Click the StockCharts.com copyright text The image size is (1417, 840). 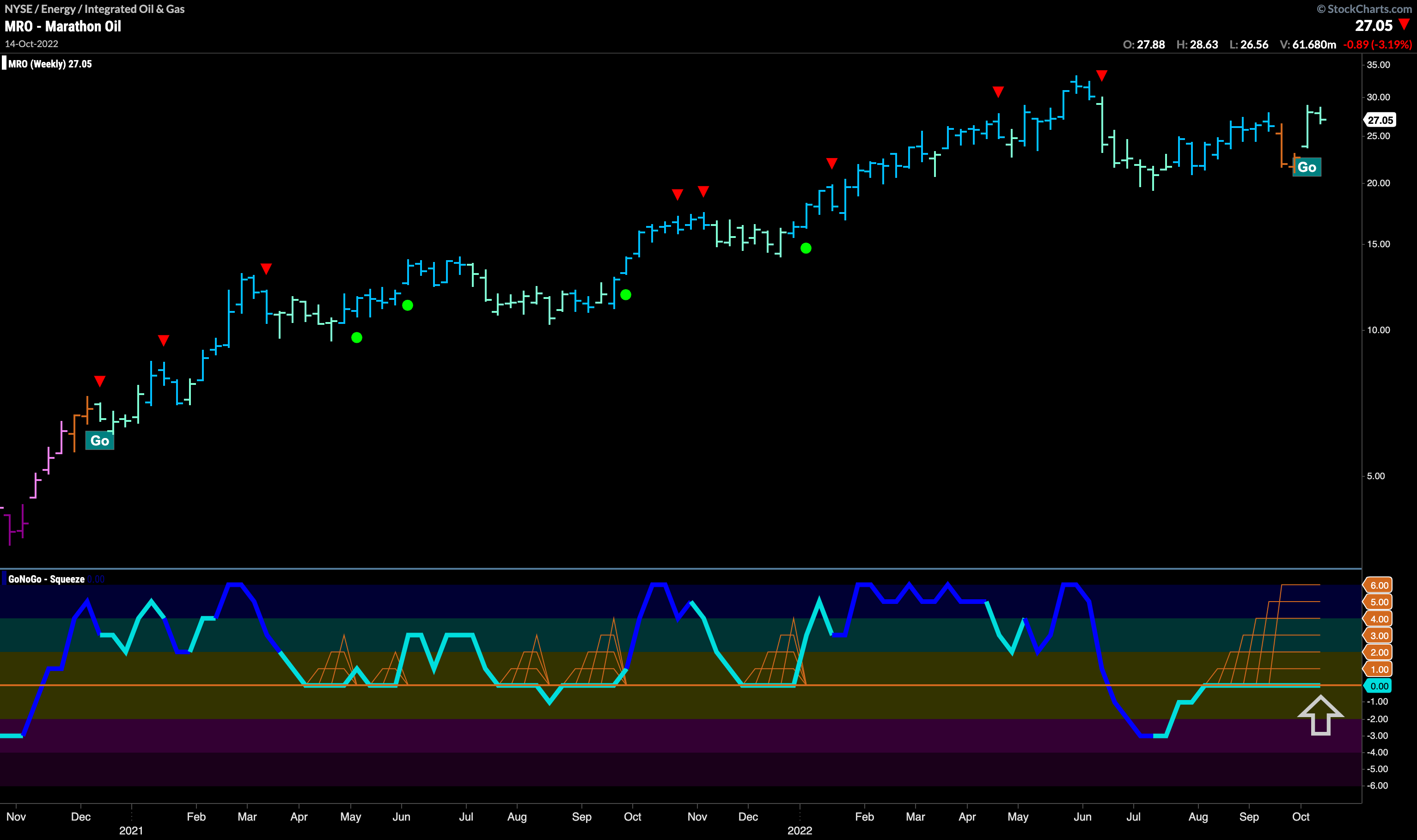click(1364, 9)
